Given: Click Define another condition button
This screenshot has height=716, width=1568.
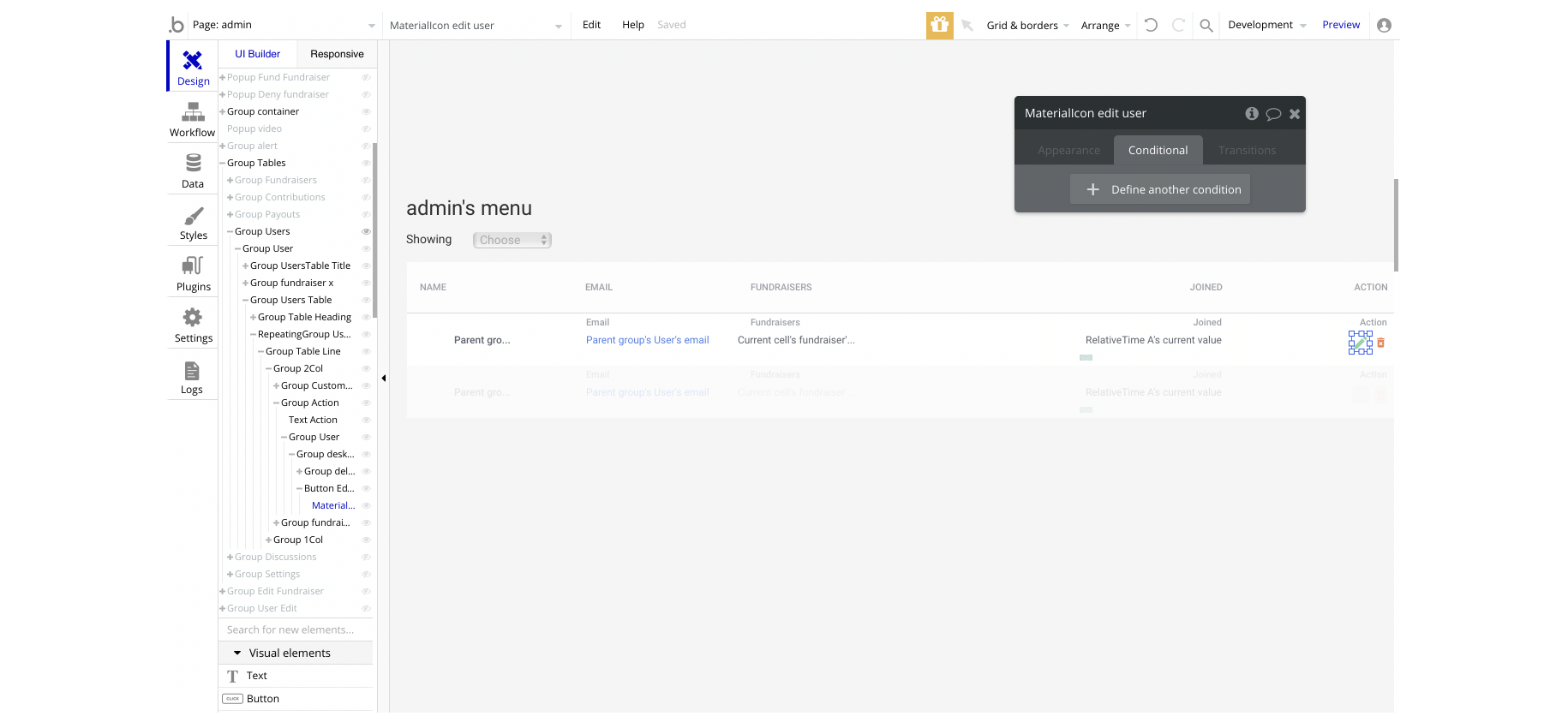Looking at the screenshot, I should click(x=1160, y=189).
